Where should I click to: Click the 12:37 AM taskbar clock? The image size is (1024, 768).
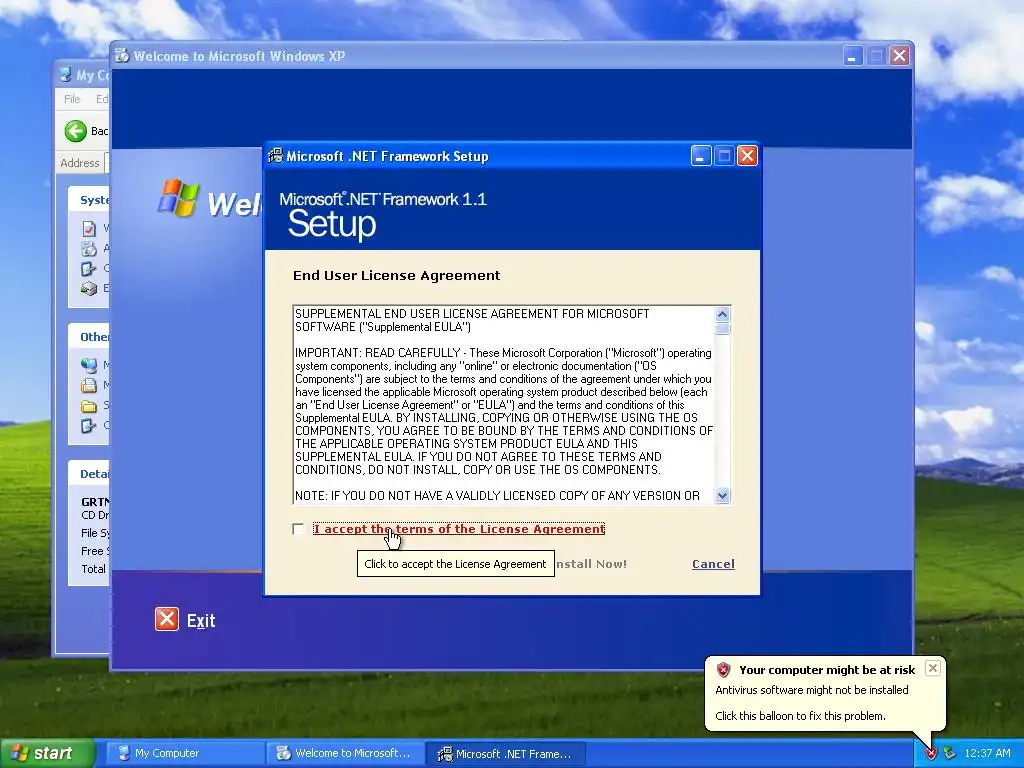[987, 754]
